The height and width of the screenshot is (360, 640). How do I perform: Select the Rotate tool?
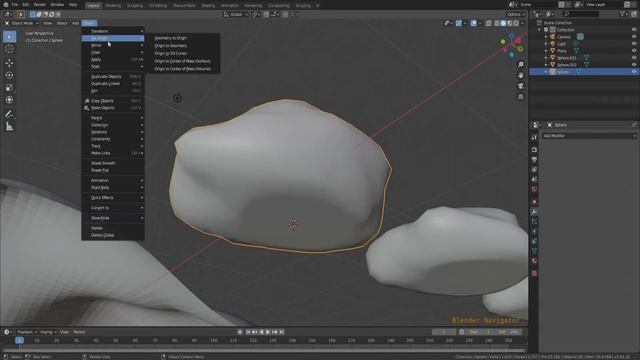9,75
